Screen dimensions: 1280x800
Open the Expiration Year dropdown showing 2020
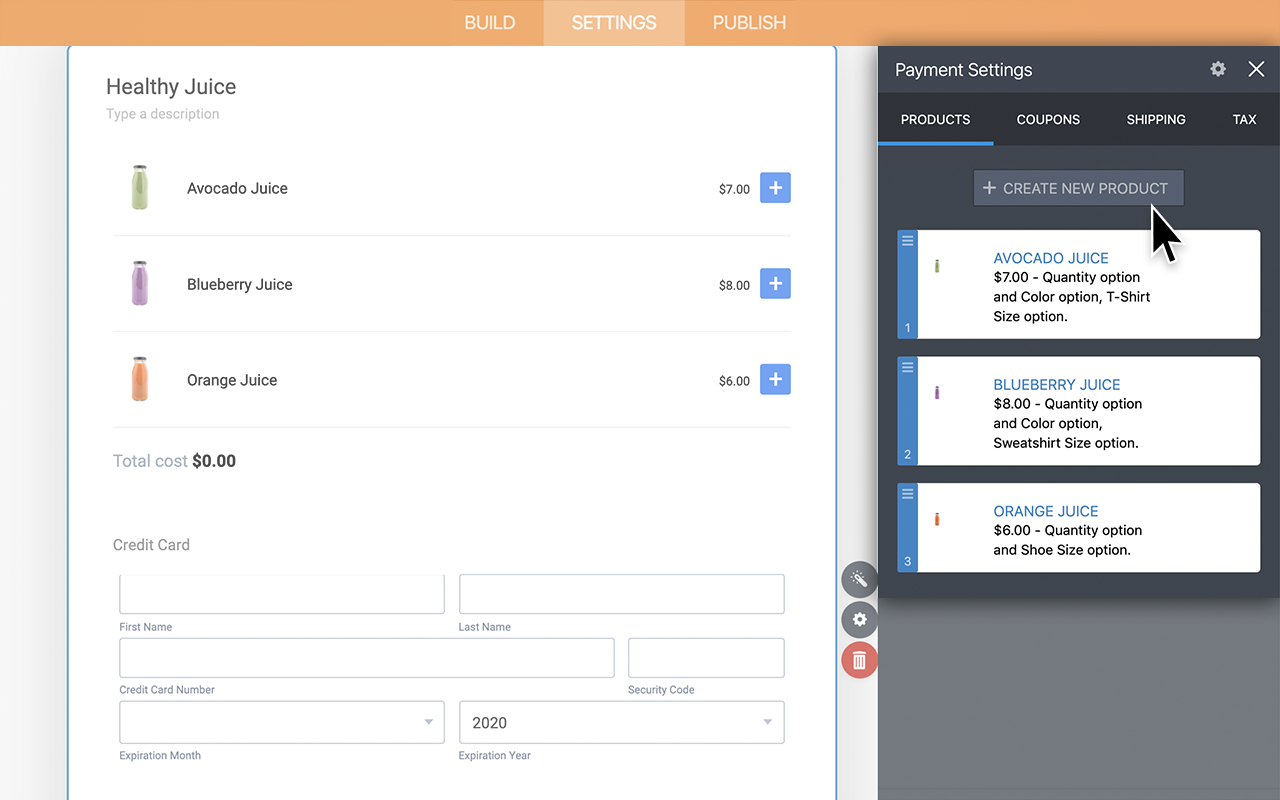click(x=621, y=722)
